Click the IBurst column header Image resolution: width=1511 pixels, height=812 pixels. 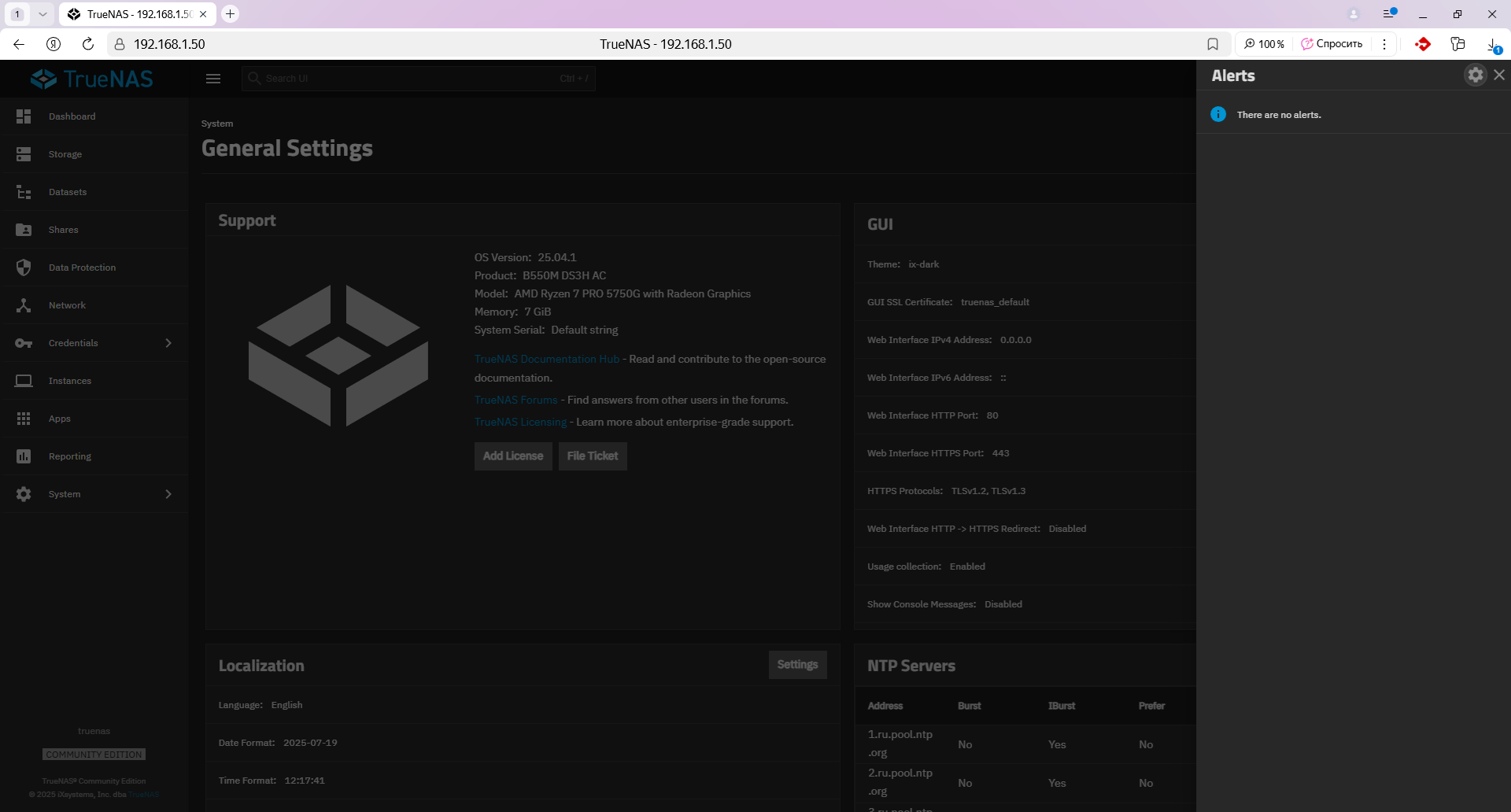coord(1062,706)
